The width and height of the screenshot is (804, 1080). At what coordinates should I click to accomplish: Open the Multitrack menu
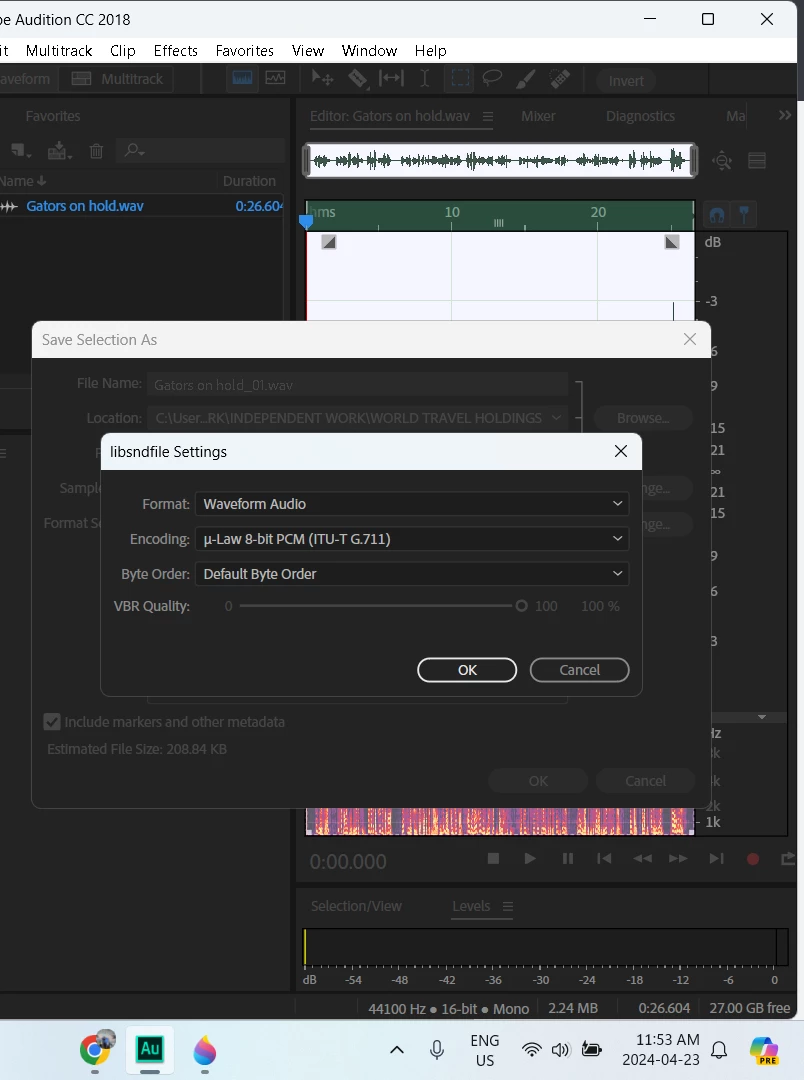pos(59,50)
